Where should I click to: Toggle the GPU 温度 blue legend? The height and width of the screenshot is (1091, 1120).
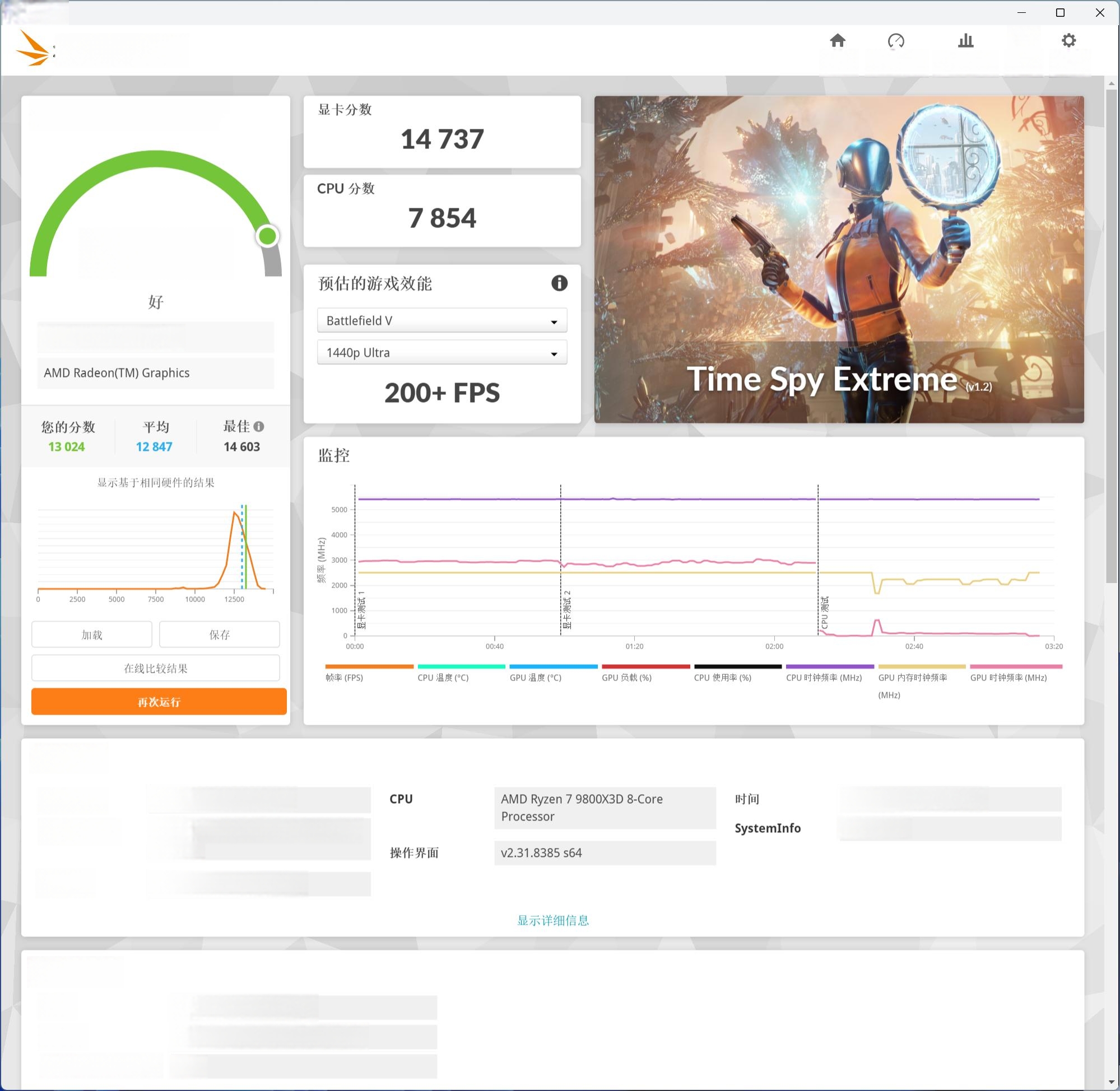pyautogui.click(x=553, y=673)
